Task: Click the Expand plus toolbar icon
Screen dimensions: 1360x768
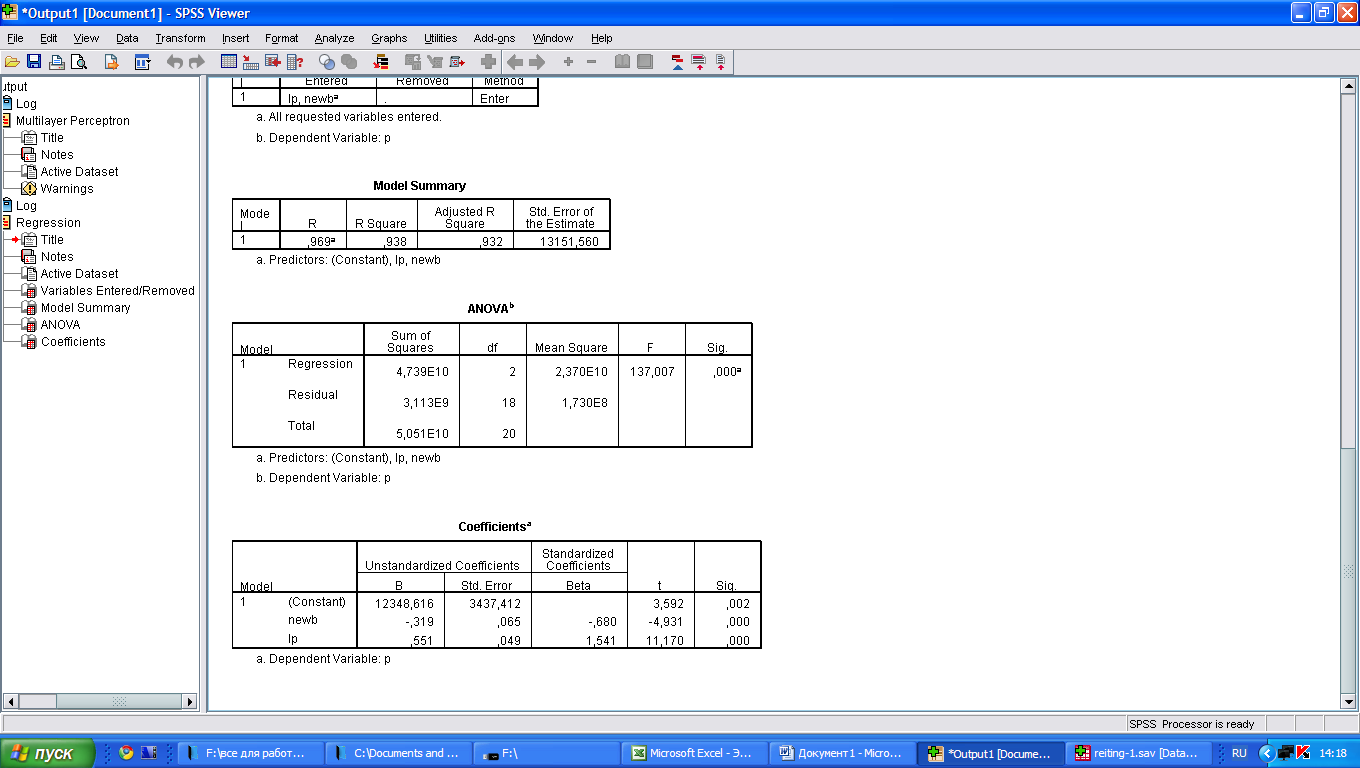Action: [568, 62]
